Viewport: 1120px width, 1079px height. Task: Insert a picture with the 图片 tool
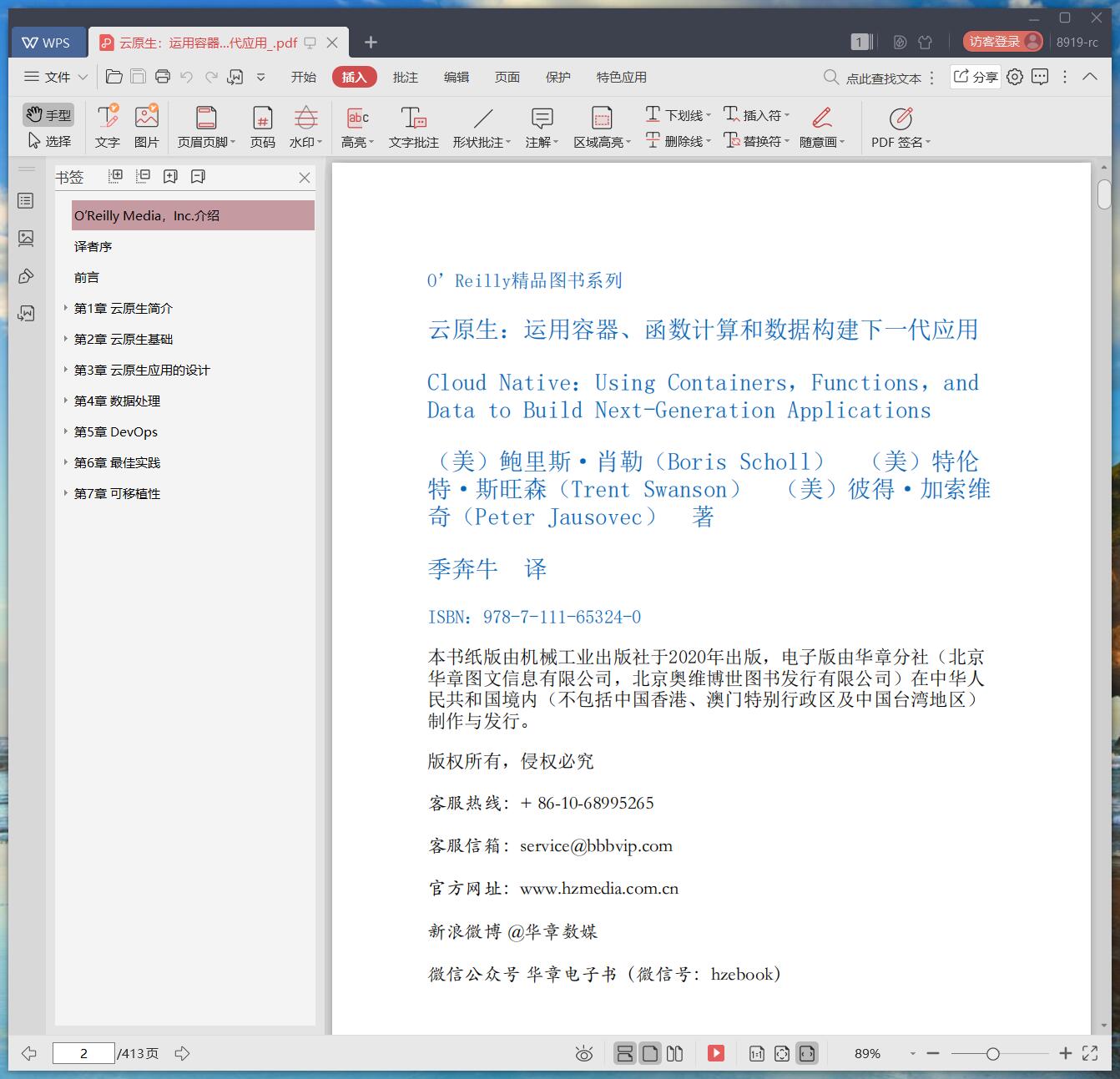click(x=147, y=127)
